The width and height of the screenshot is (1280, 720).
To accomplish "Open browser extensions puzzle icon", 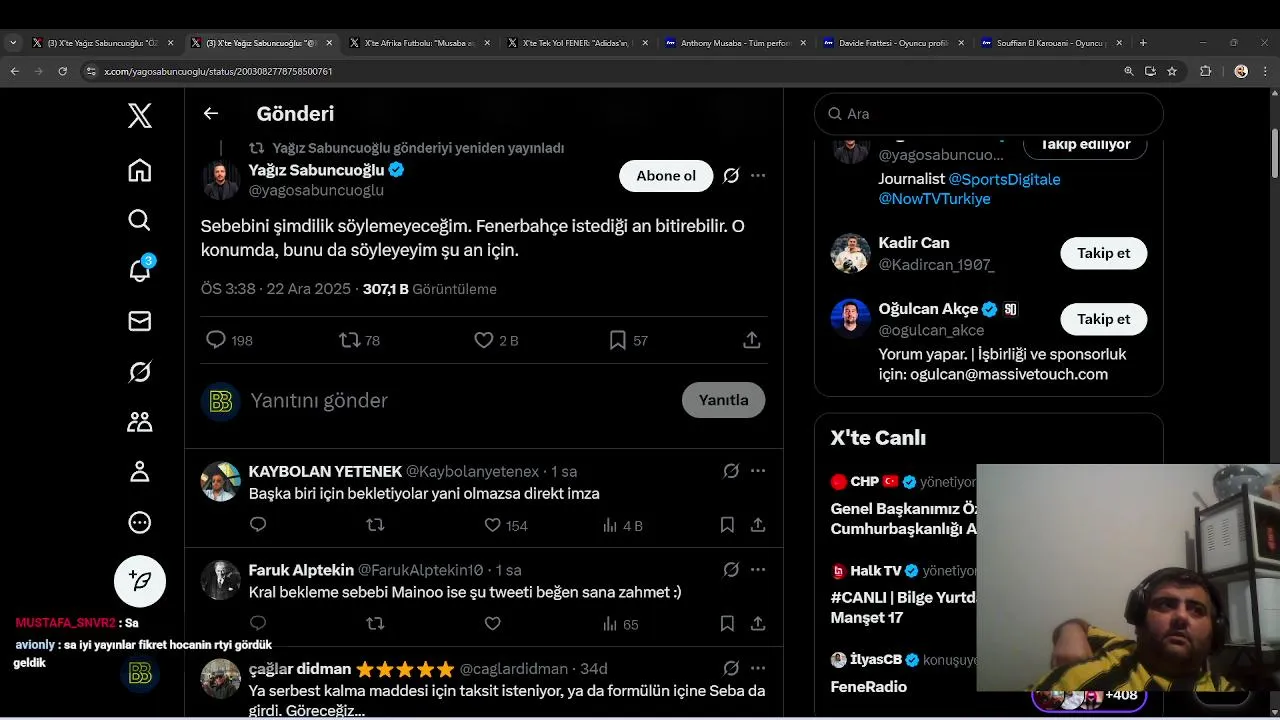I will pos(1206,71).
